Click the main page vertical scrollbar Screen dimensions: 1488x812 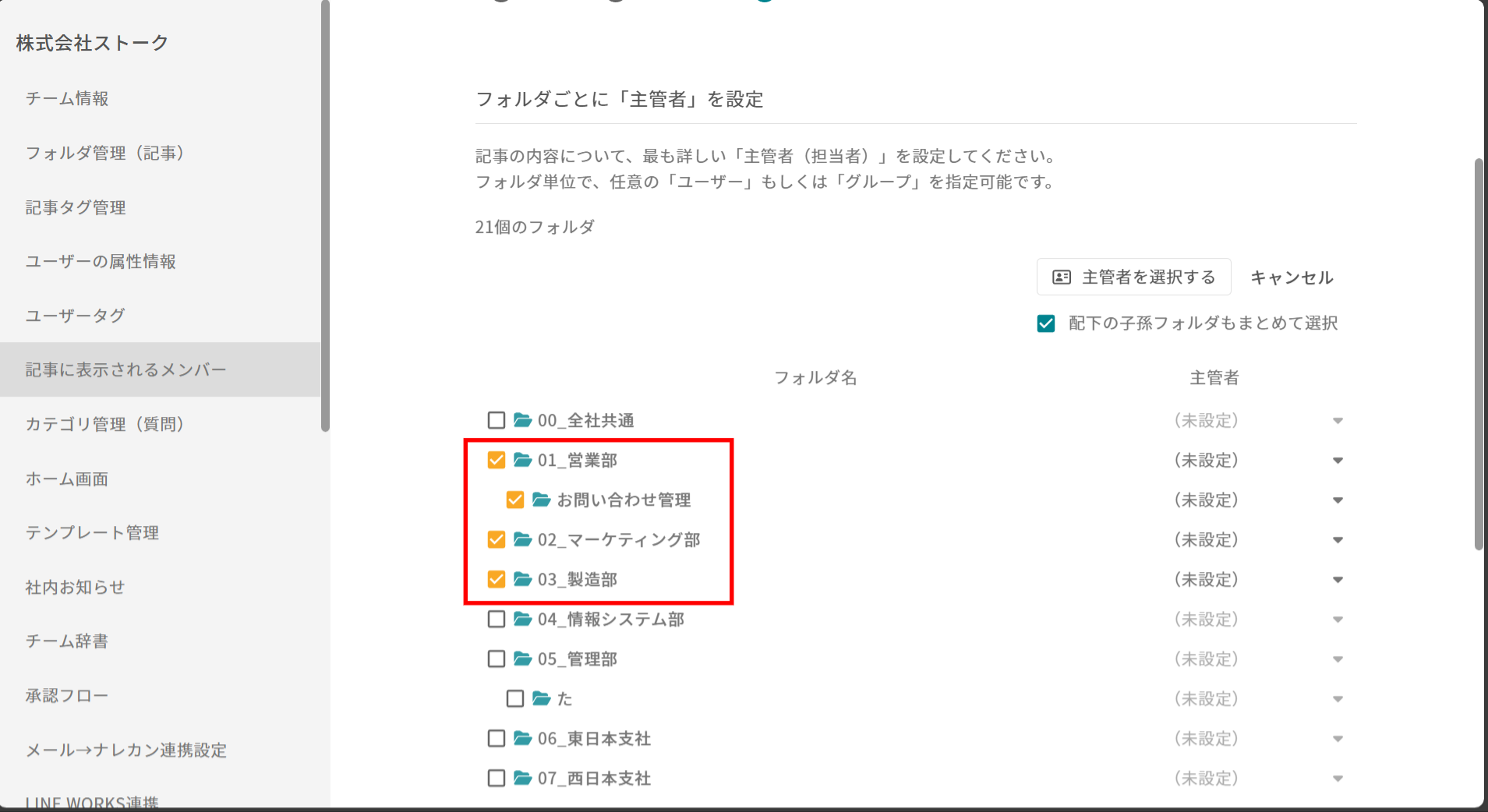pyautogui.click(x=1478, y=355)
